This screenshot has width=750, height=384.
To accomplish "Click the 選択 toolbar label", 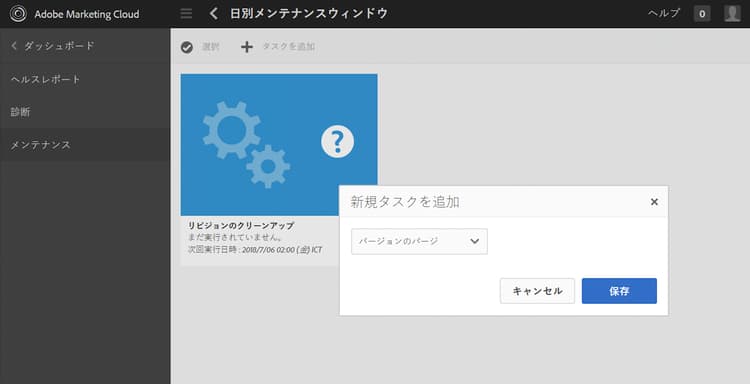I will [210, 47].
